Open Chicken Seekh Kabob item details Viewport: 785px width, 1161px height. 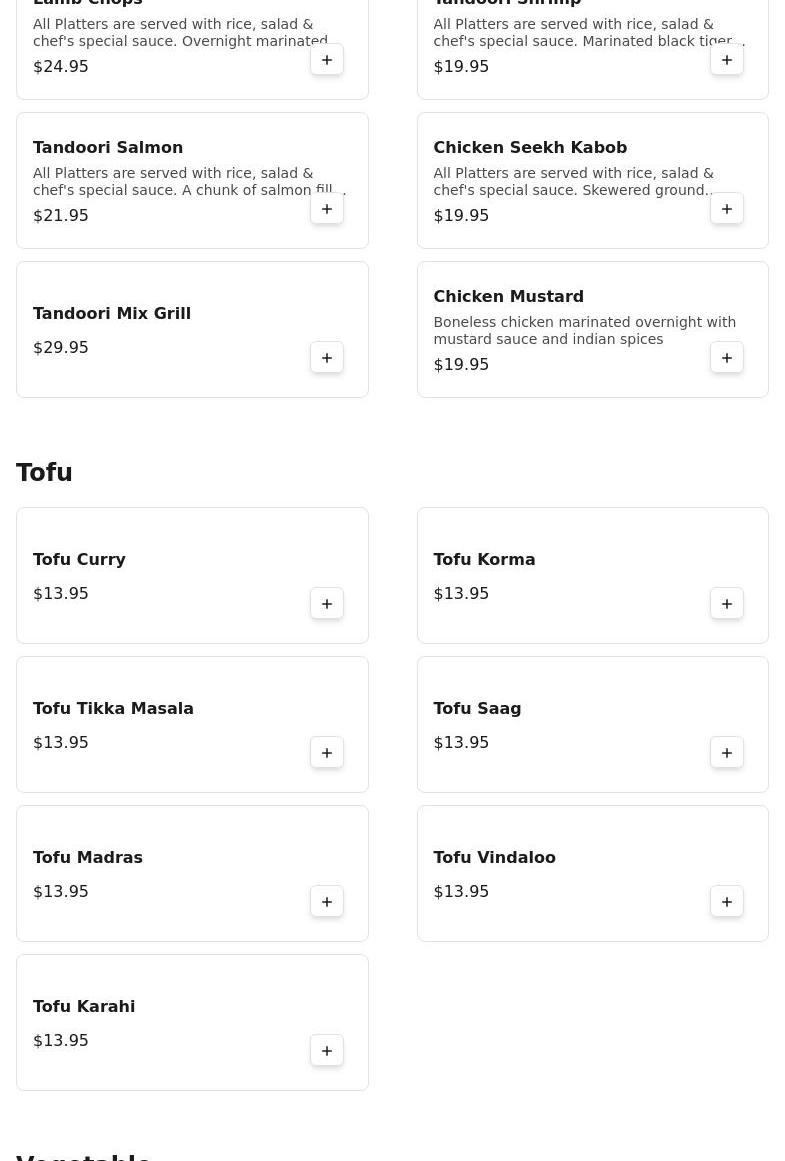(x=530, y=147)
